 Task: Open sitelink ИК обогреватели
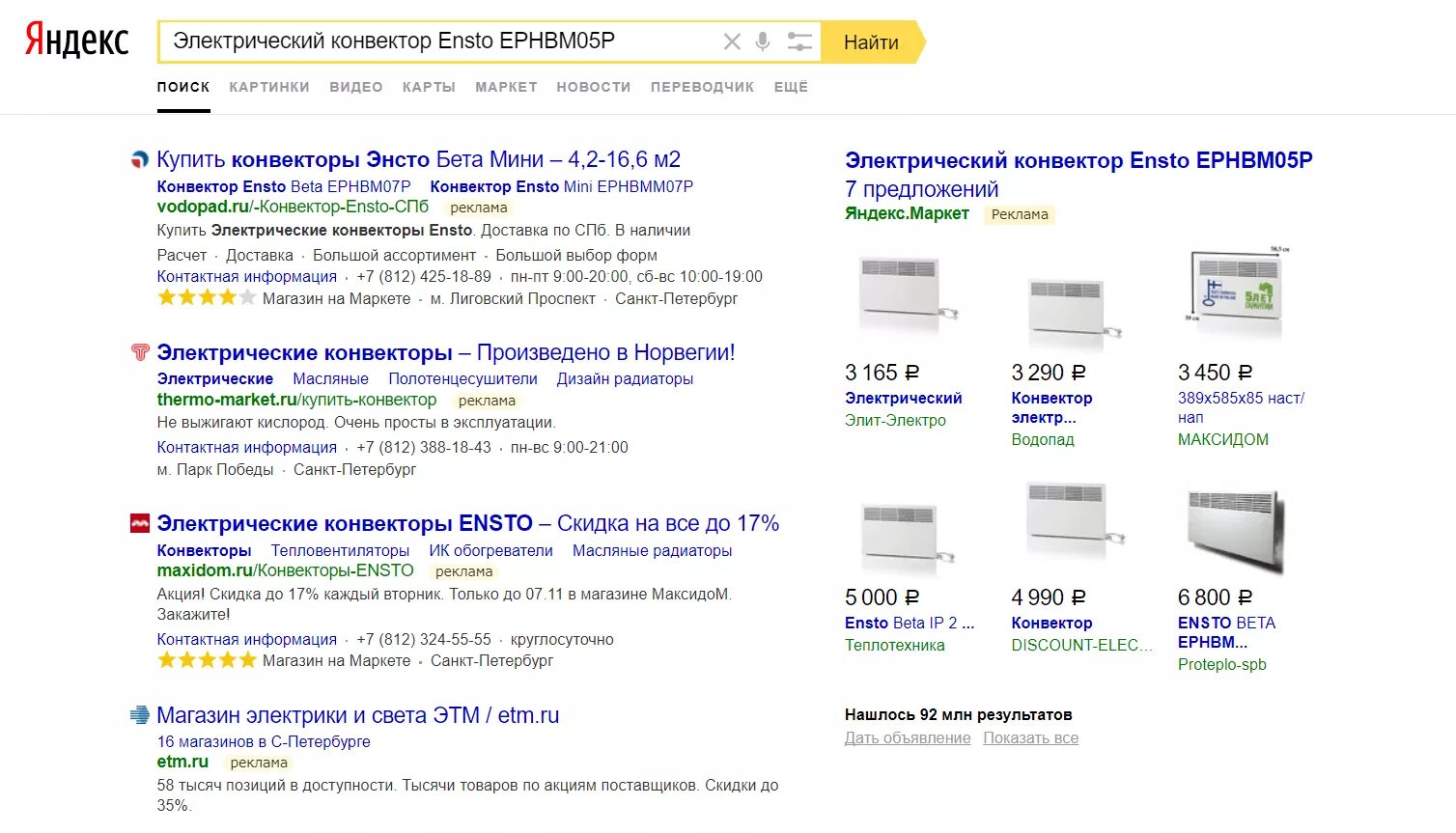tap(490, 550)
